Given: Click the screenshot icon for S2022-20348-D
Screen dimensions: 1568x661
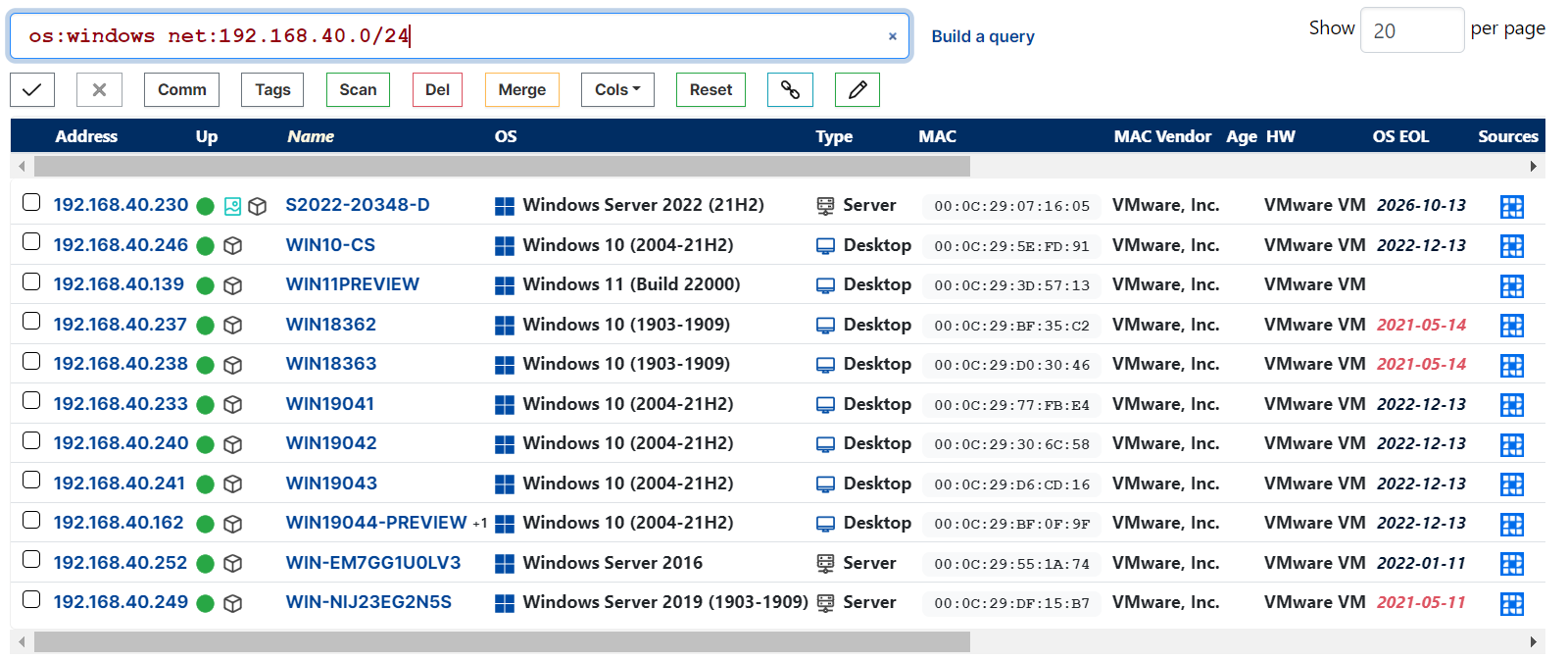Looking at the screenshot, I should (232, 206).
